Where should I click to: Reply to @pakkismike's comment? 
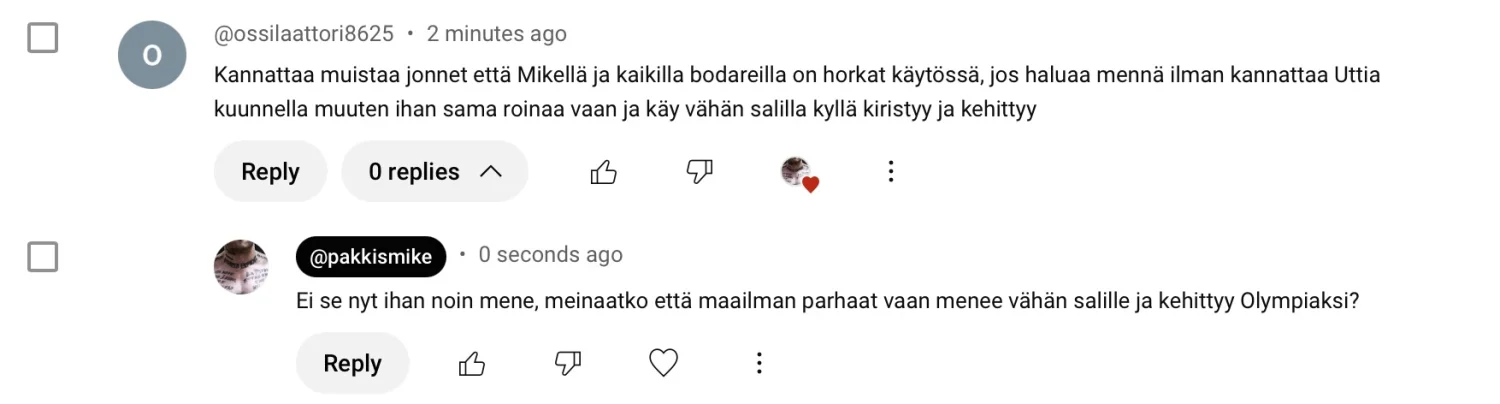[x=352, y=363]
